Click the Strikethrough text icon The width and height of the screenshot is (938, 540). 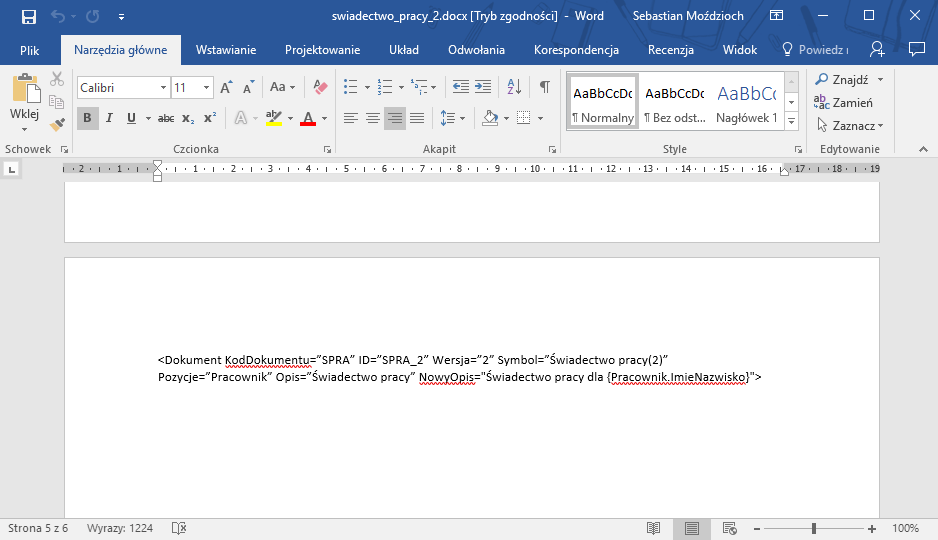(x=166, y=118)
